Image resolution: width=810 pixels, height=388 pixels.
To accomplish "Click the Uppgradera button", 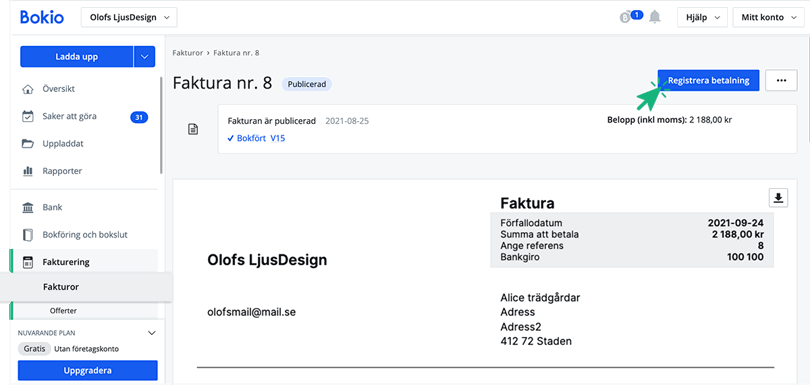I will point(88,371).
